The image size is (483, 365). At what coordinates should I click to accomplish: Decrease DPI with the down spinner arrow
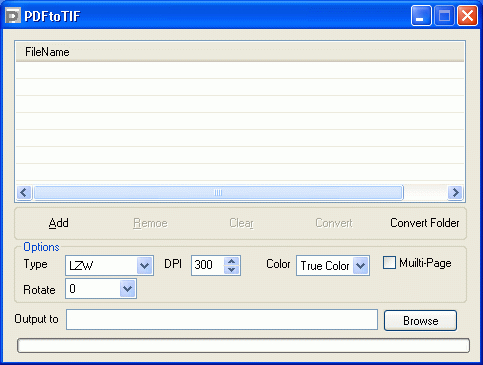click(x=232, y=270)
